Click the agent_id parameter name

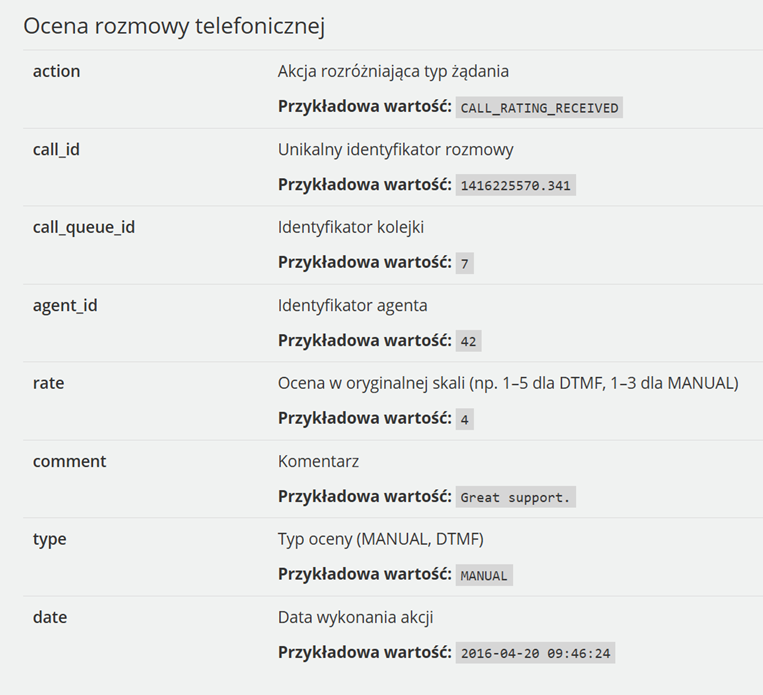click(65, 306)
